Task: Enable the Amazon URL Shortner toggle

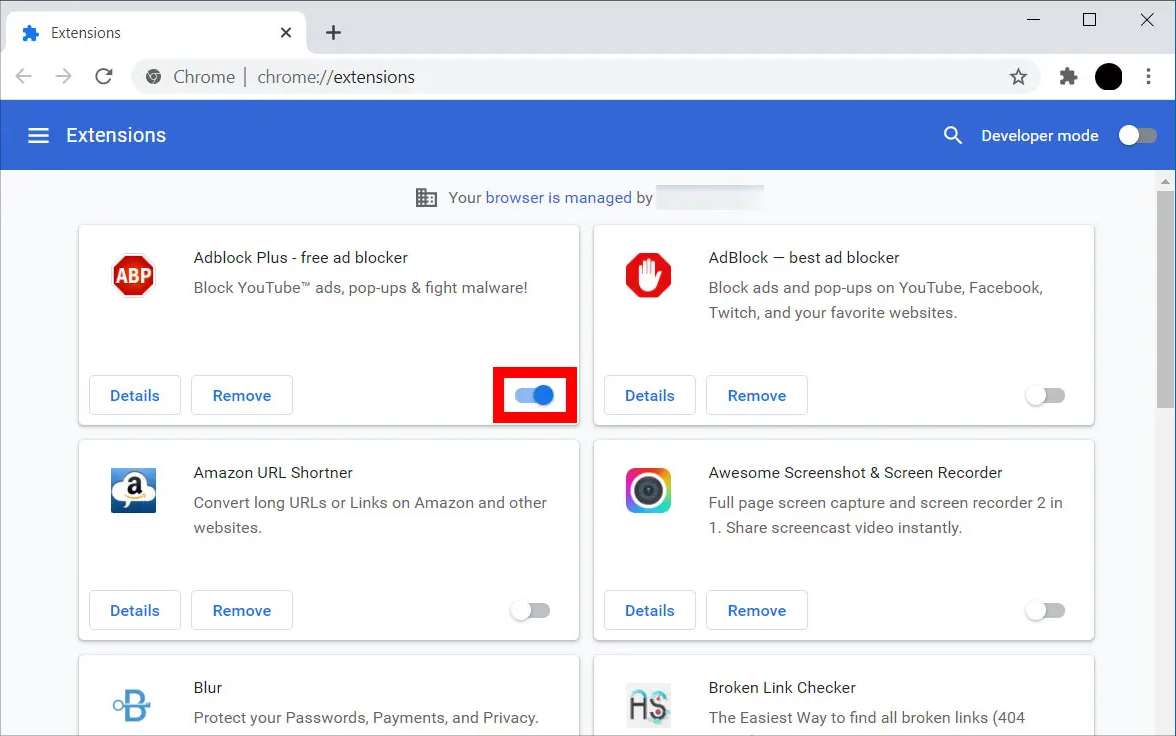Action: pyautogui.click(x=530, y=611)
